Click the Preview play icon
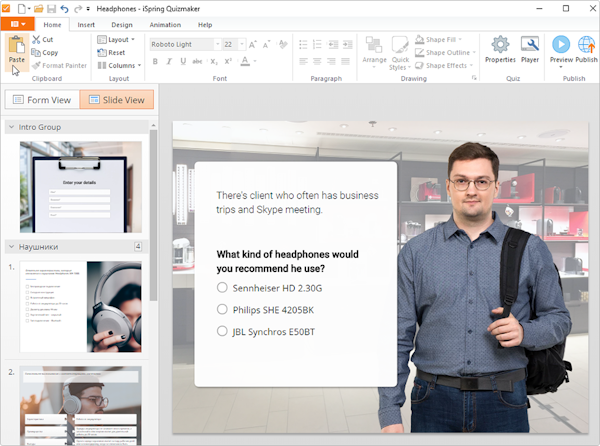Image resolution: width=600 pixels, height=446 pixels. (x=561, y=45)
